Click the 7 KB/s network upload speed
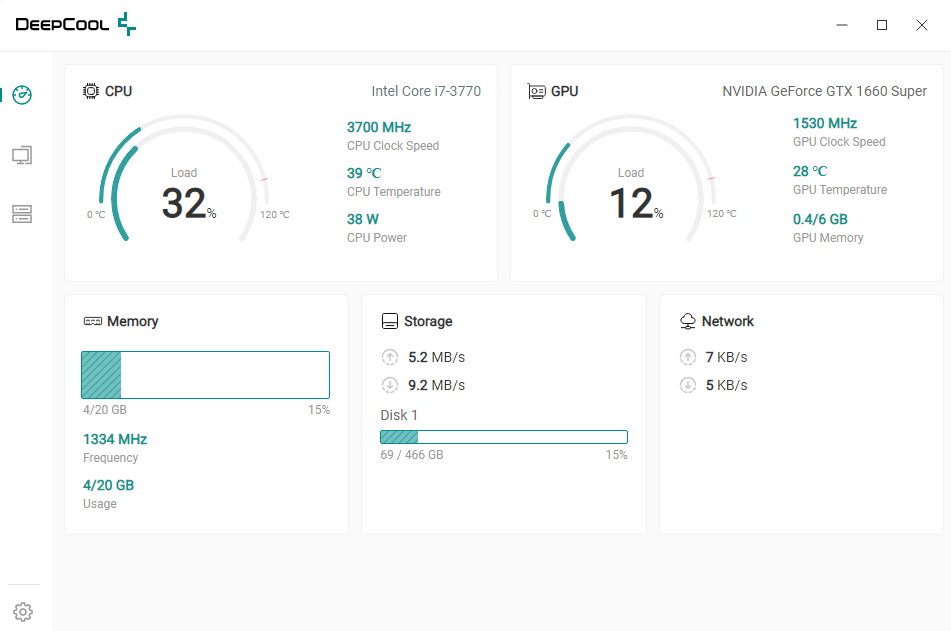 pos(727,357)
